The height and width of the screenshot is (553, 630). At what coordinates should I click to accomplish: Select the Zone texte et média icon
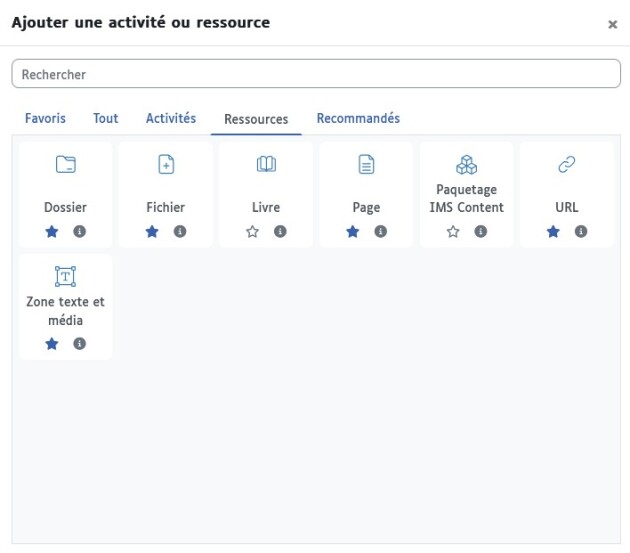point(65,276)
